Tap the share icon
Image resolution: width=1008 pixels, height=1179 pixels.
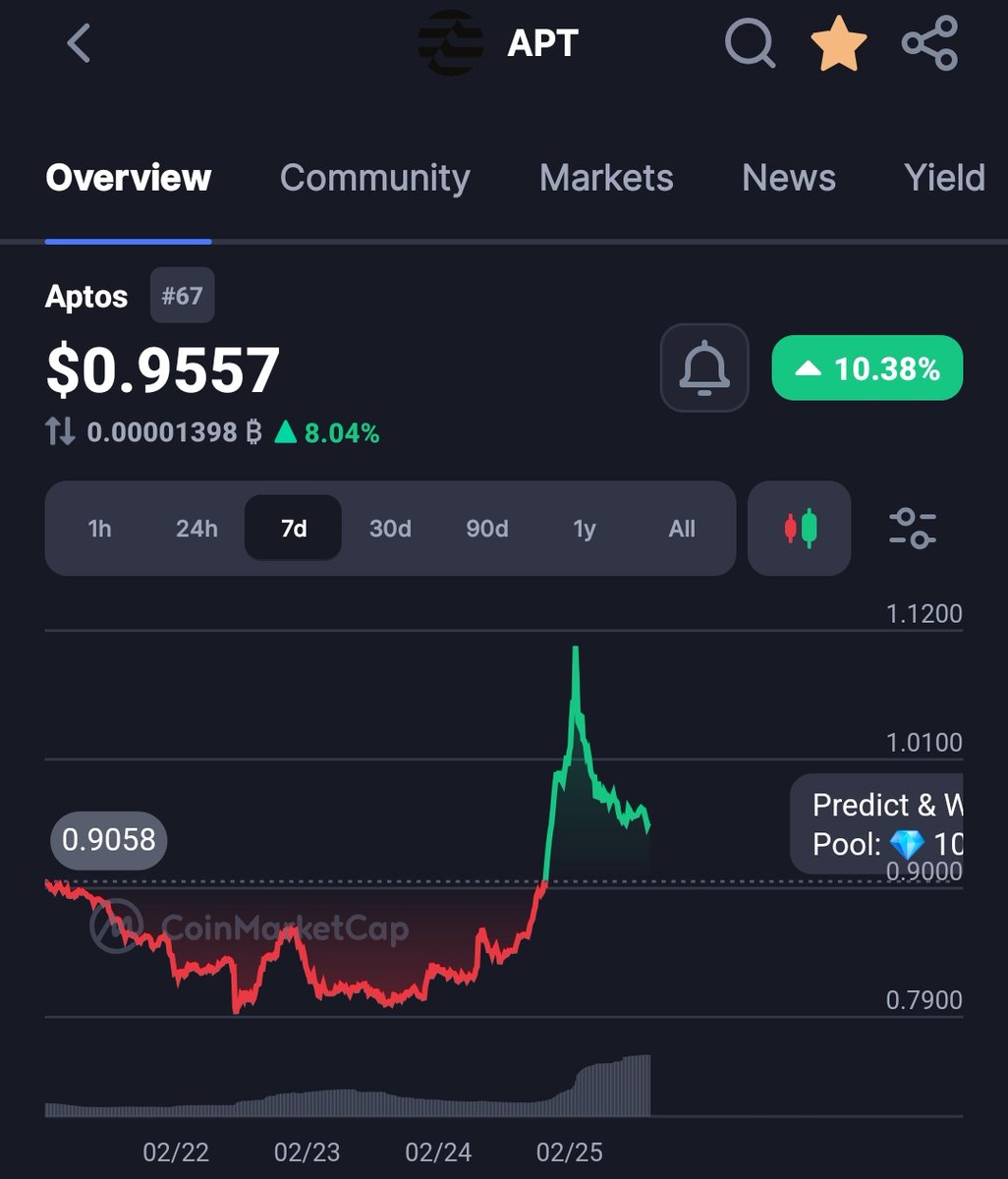pos(929,43)
